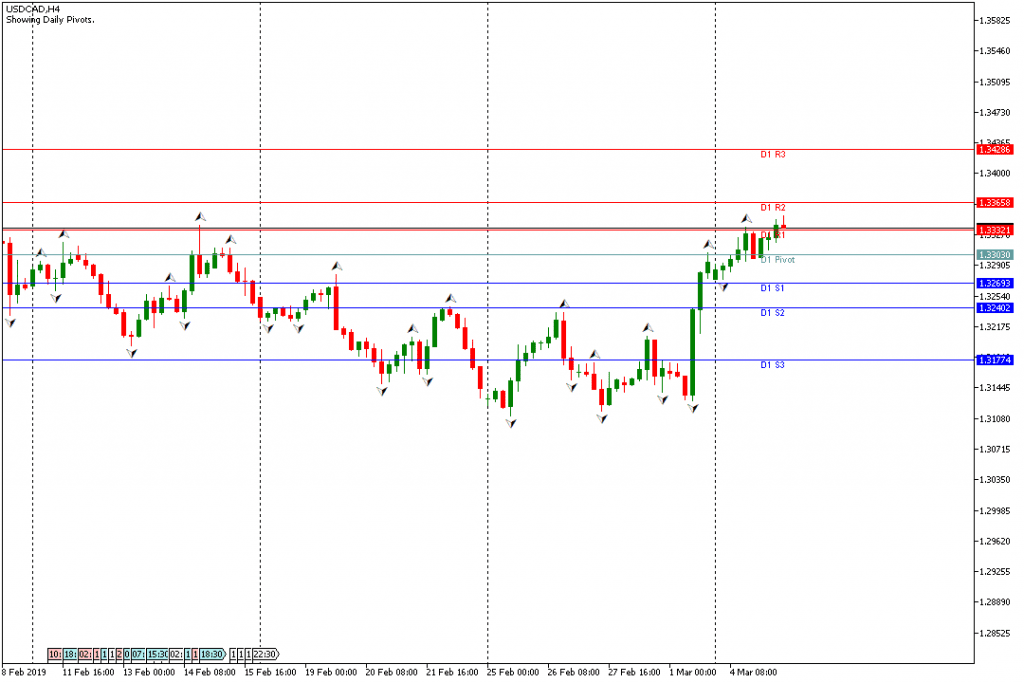Viewport: 1024px width, 683px height.
Task: Open the 18:30 cyan news event flag
Action: click(211, 654)
